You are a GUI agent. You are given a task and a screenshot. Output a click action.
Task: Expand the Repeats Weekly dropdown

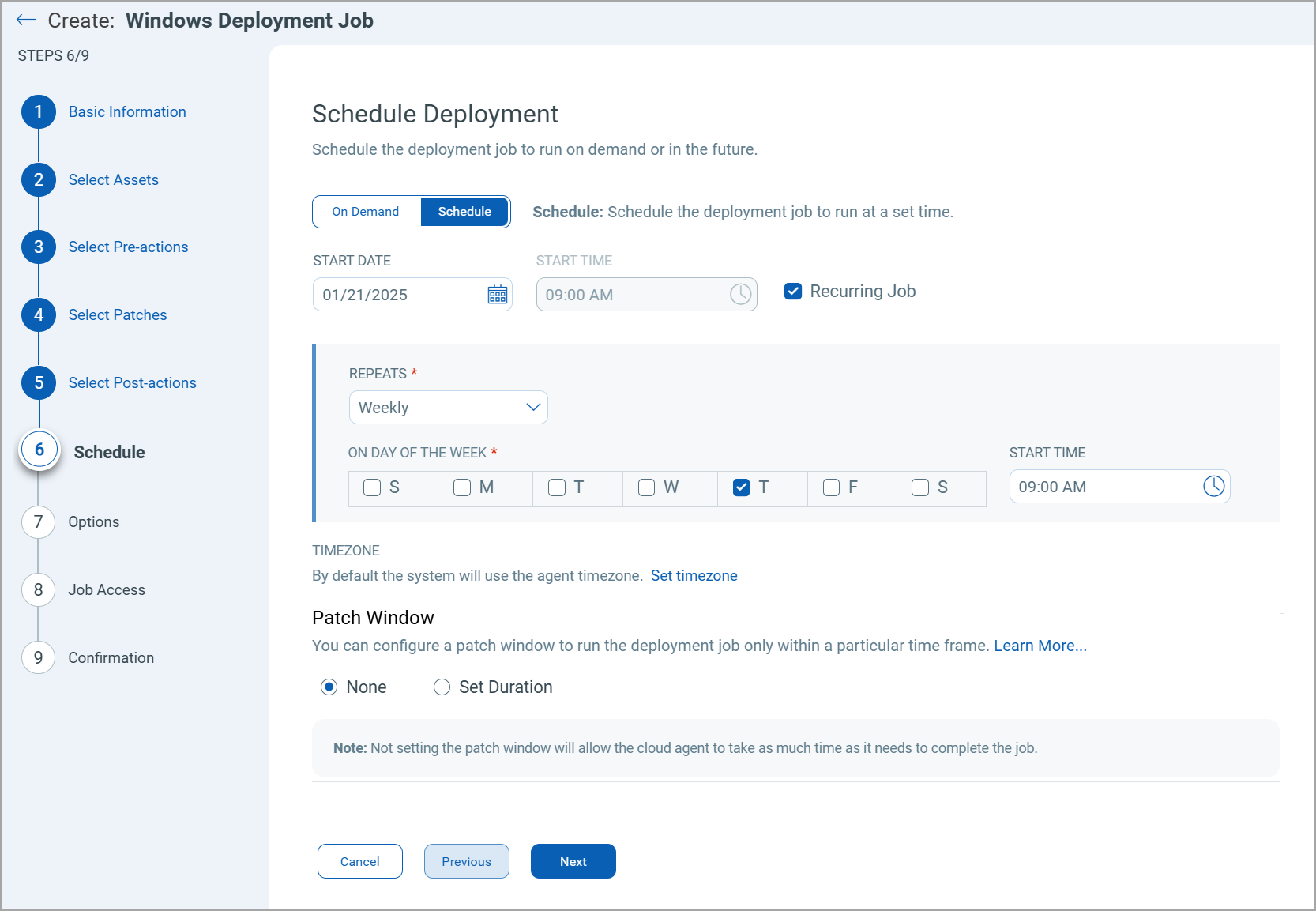point(448,408)
